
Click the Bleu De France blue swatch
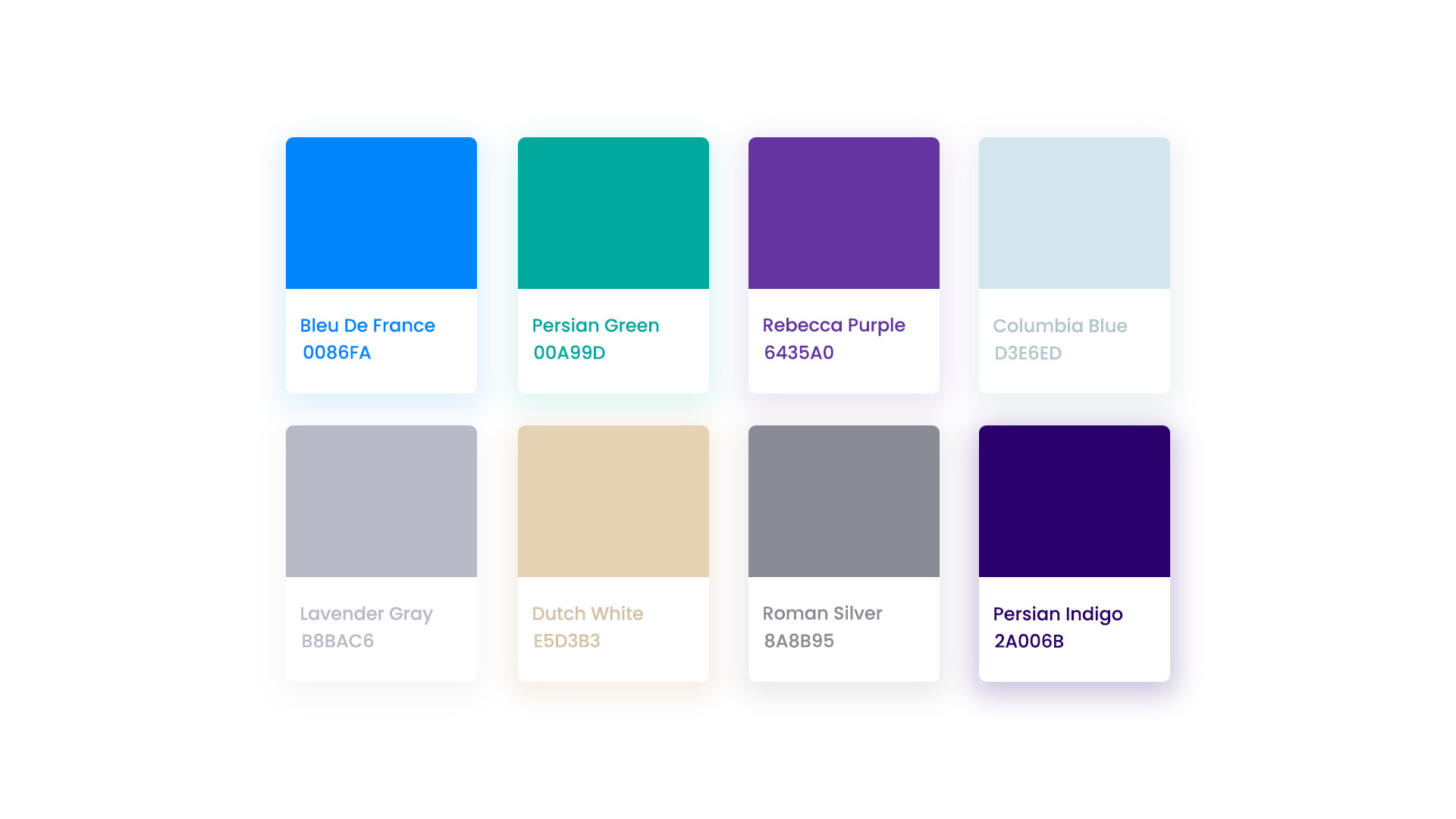(x=381, y=213)
